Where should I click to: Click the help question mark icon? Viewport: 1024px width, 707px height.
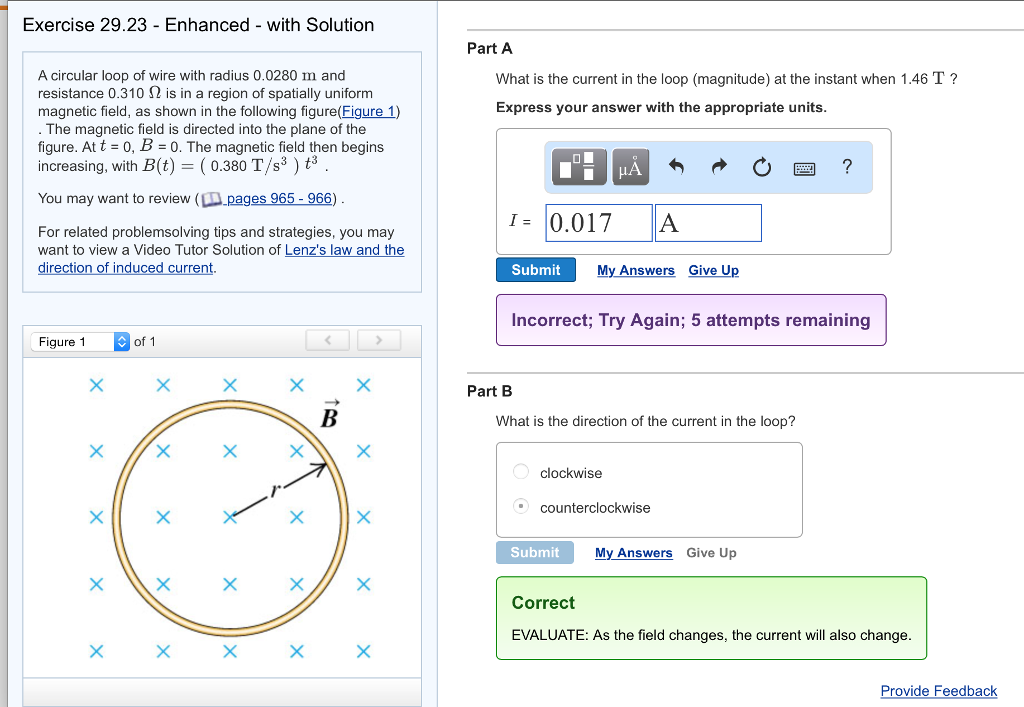pyautogui.click(x=847, y=167)
